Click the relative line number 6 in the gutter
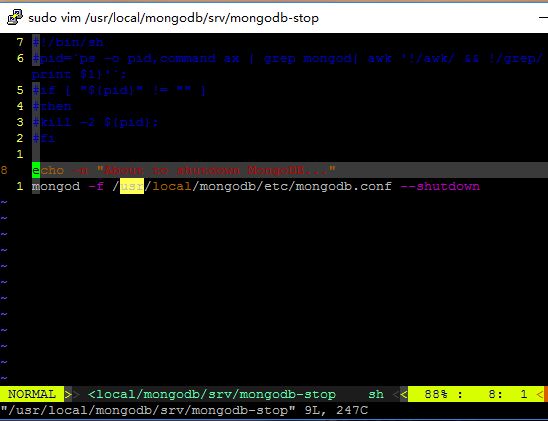 [20, 58]
